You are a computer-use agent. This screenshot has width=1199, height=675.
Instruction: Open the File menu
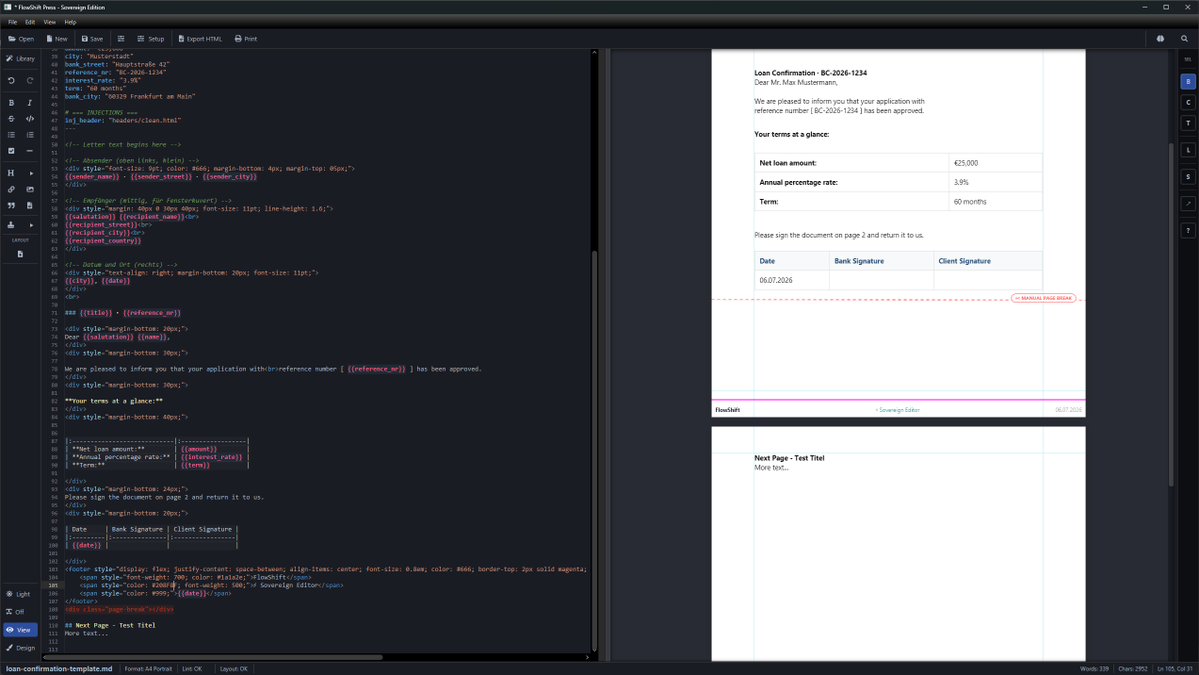tap(12, 22)
